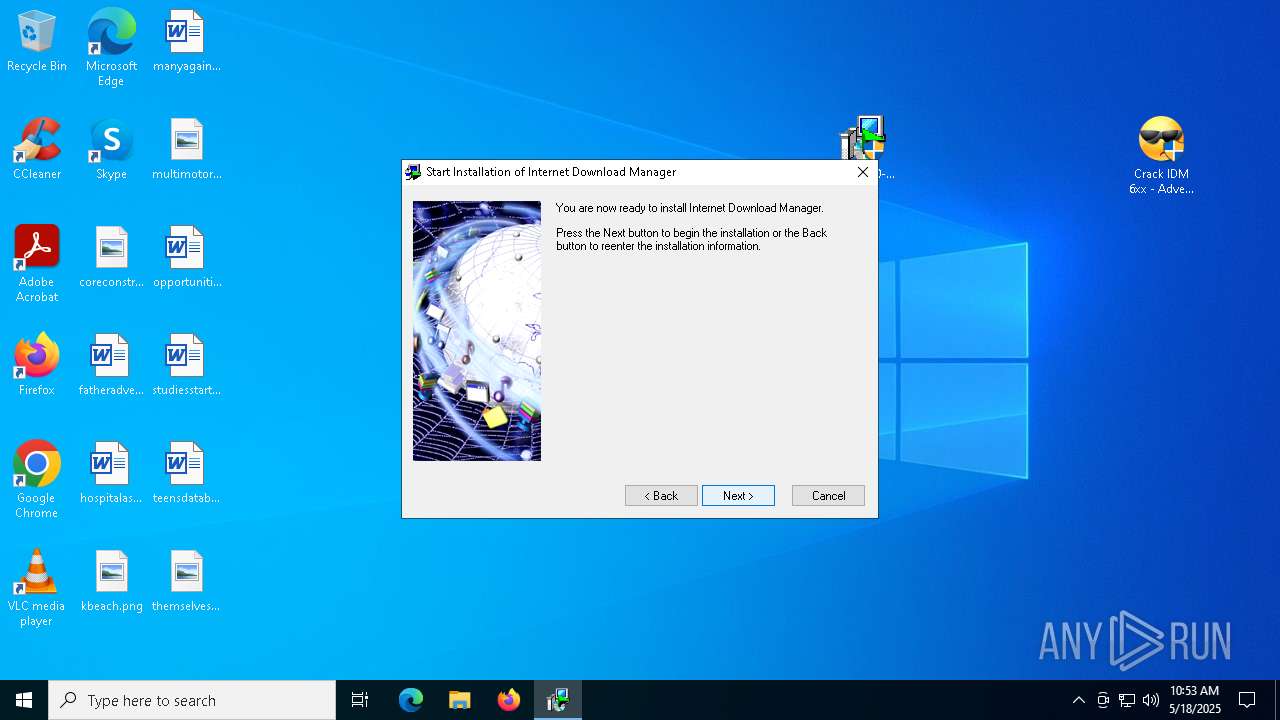Open the Skype desktop shortcut
Screen dimensions: 1280x720
[111, 150]
